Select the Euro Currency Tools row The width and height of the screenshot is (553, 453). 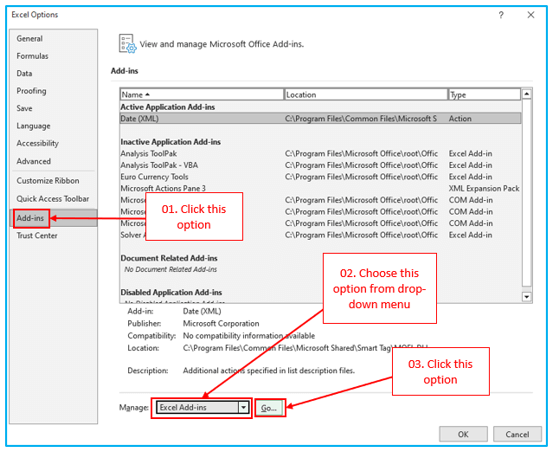[x=320, y=177]
